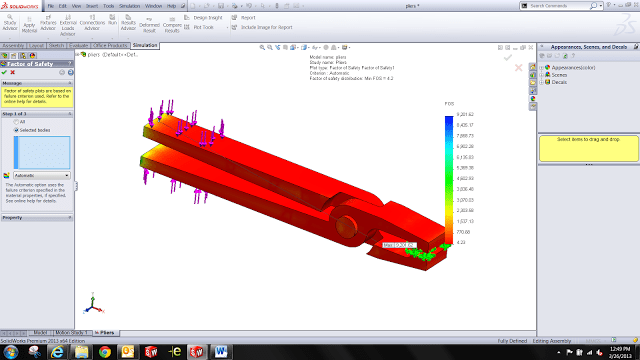Switch to the Evaluate ribbon tab
Screen dimensions: 640x360
pos(78,45)
